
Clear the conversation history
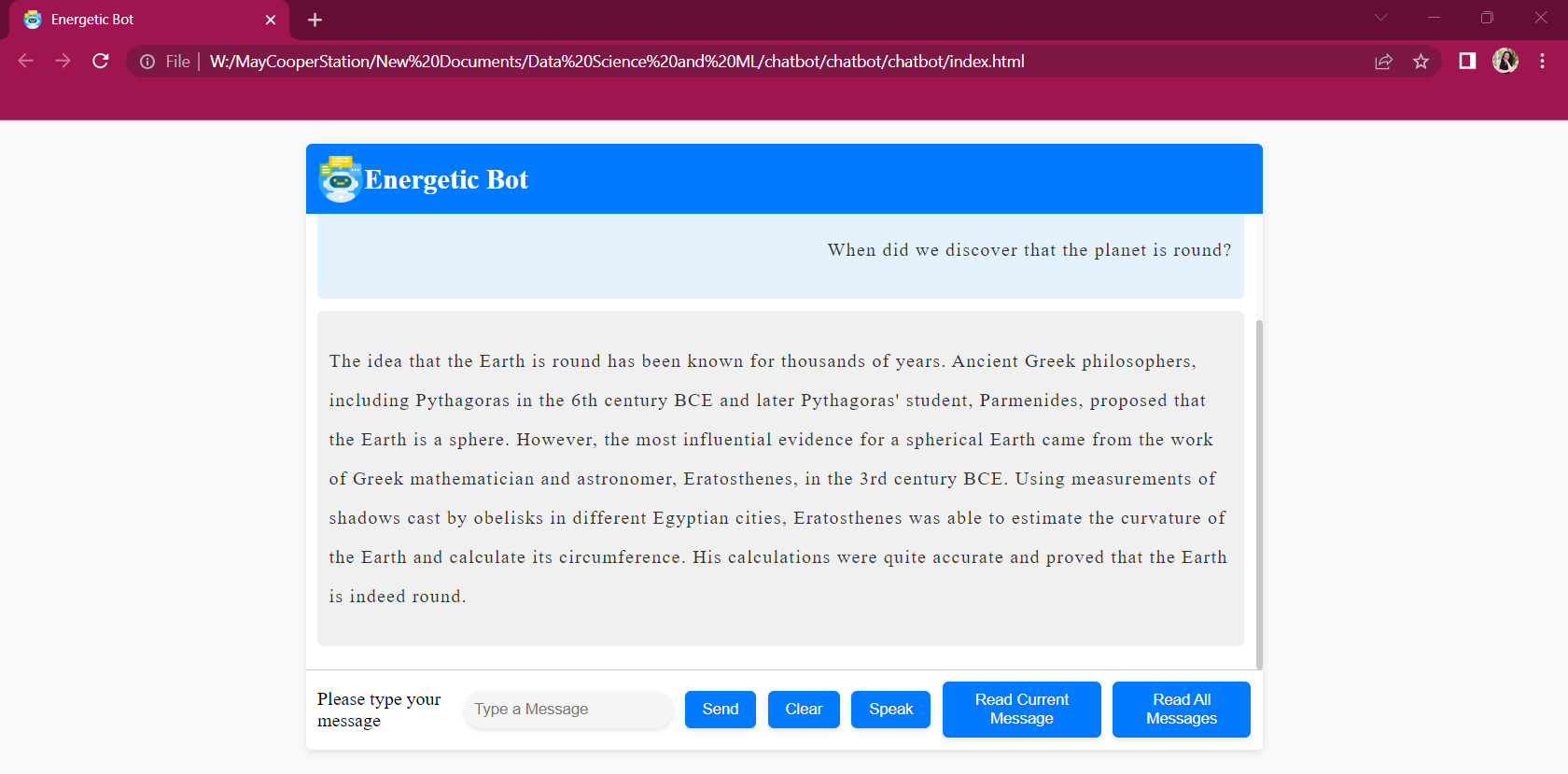[803, 709]
